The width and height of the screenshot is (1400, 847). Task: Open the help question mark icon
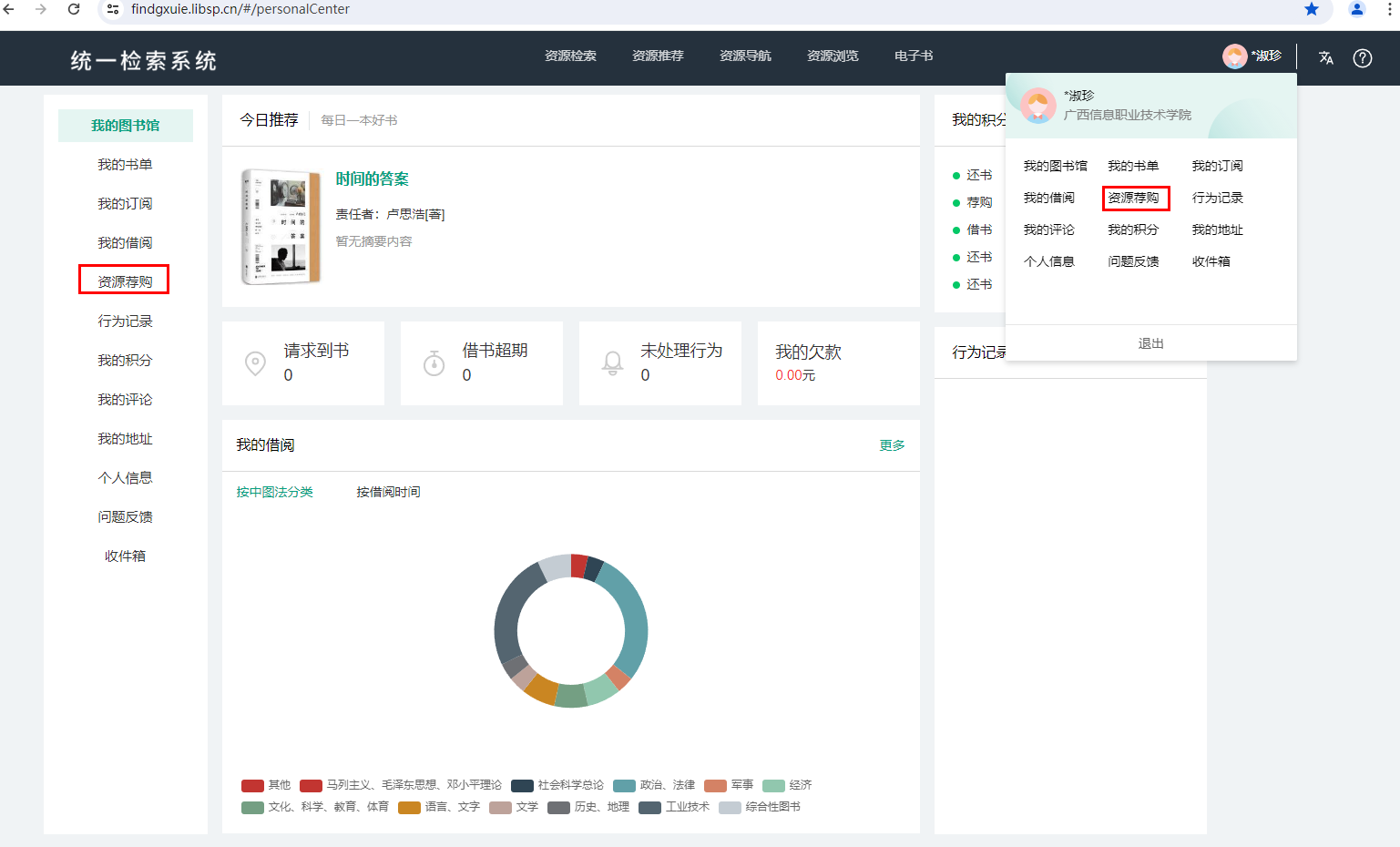click(1362, 57)
